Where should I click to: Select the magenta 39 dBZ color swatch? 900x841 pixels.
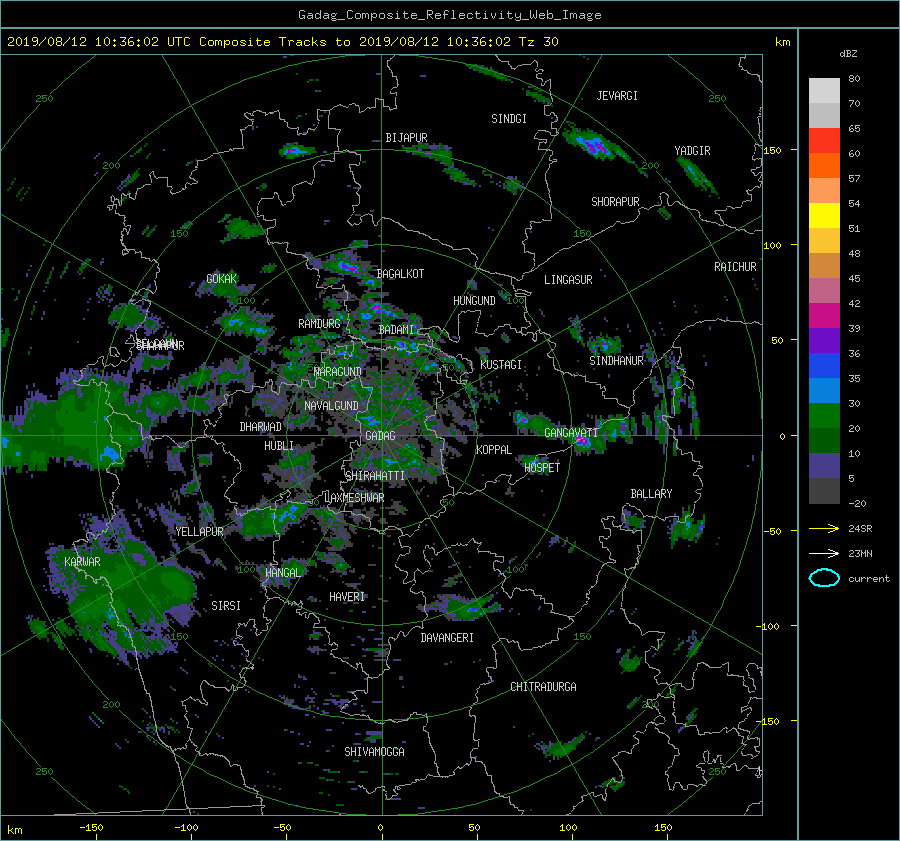824,315
